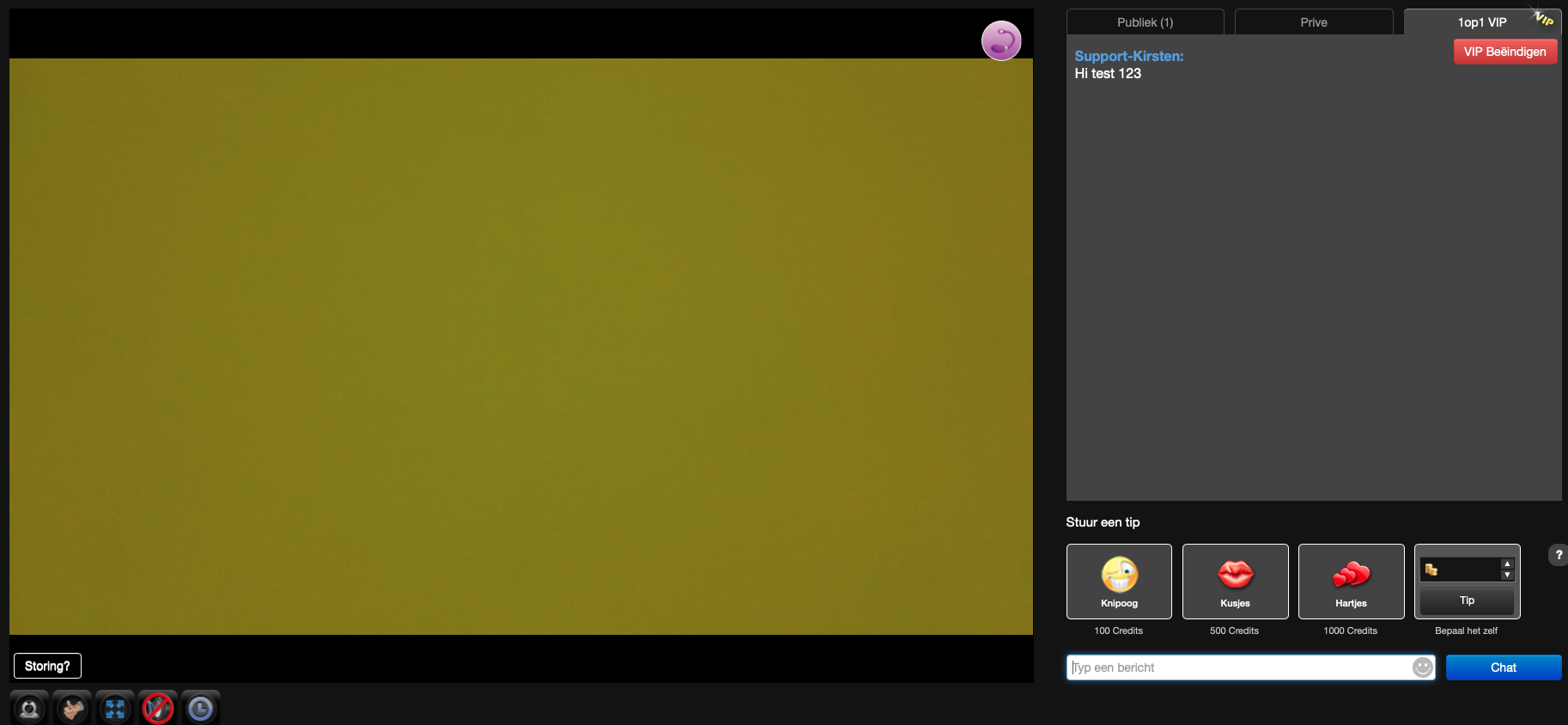This screenshot has width=1568, height=725.
Task: Click the purple toy icon above video
Action: (x=1001, y=40)
